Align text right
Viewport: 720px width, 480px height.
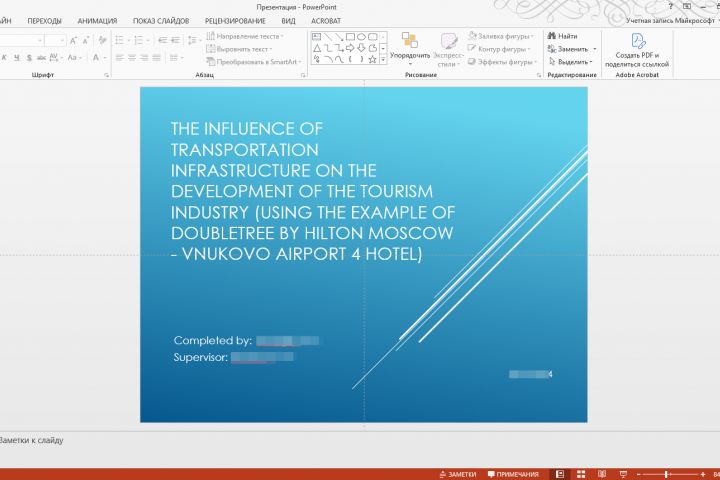[144, 57]
